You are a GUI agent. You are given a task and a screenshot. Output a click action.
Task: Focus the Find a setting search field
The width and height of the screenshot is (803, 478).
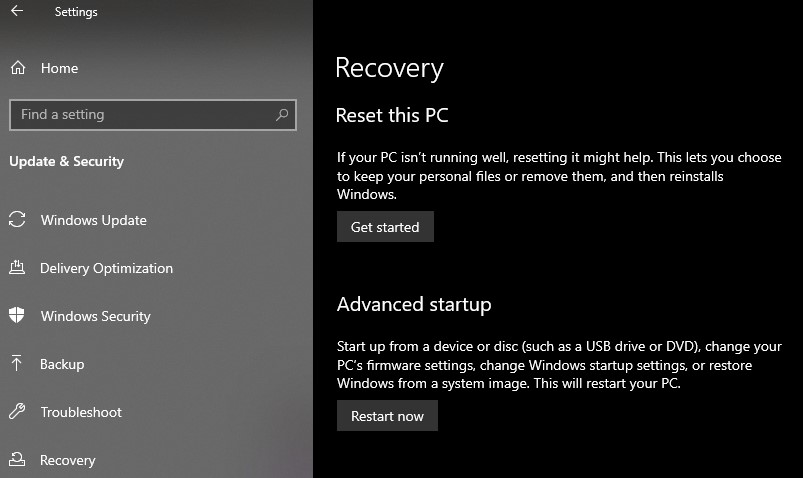(140, 115)
